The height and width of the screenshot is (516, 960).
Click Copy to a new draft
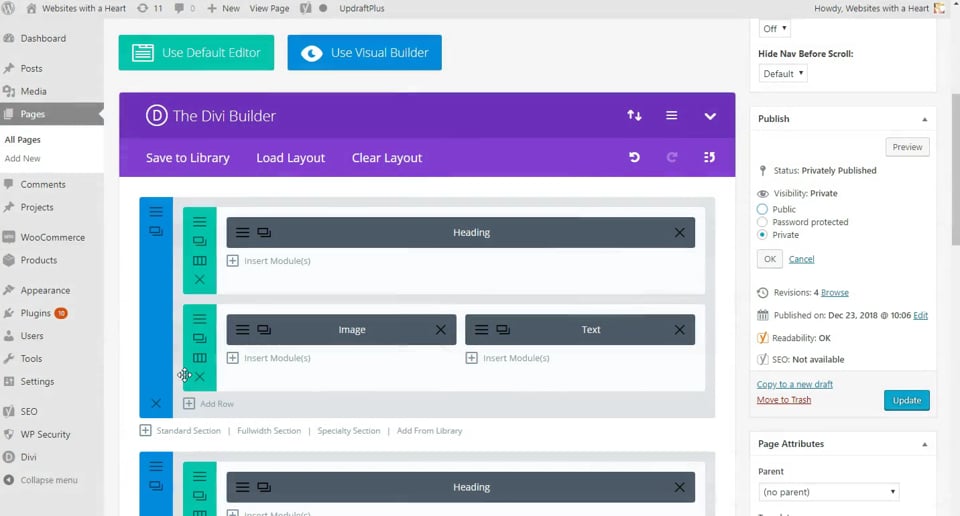pos(795,384)
